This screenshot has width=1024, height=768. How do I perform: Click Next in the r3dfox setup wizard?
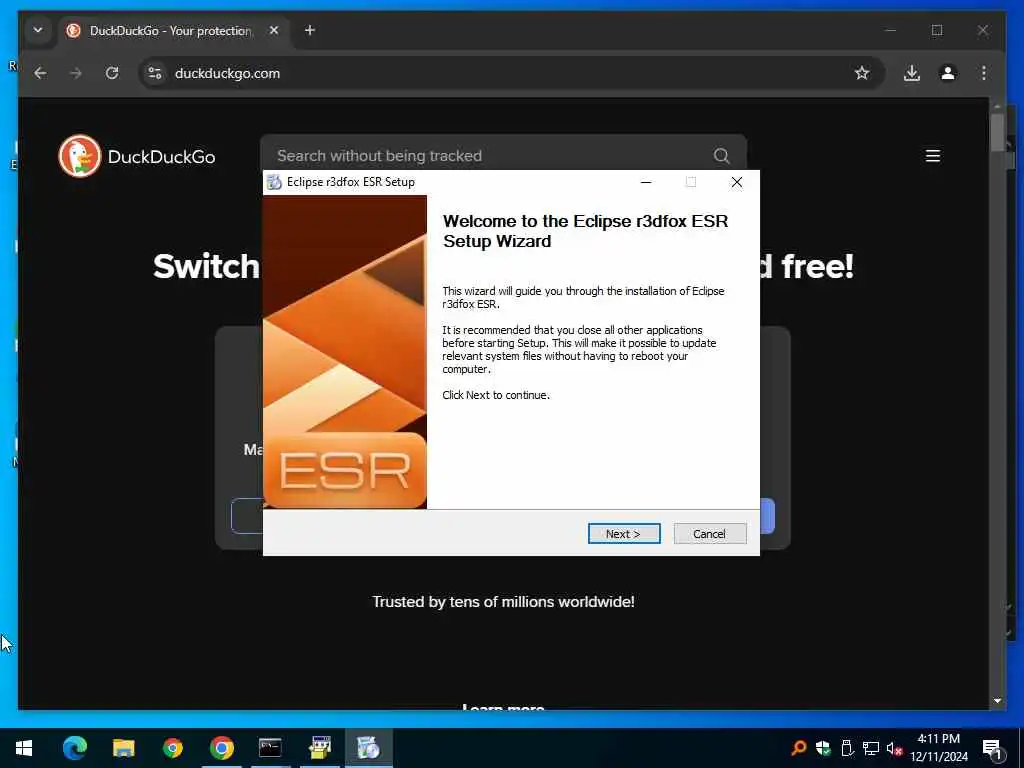(624, 534)
